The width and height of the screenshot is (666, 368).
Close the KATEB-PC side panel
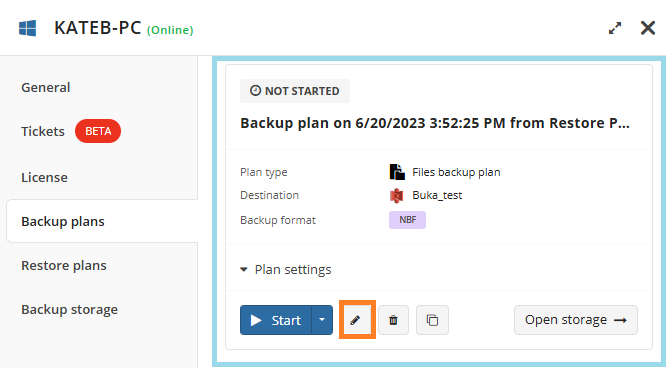648,28
